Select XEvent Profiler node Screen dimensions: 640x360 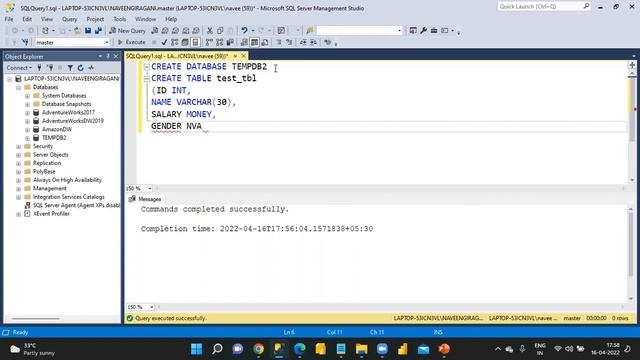point(51,214)
